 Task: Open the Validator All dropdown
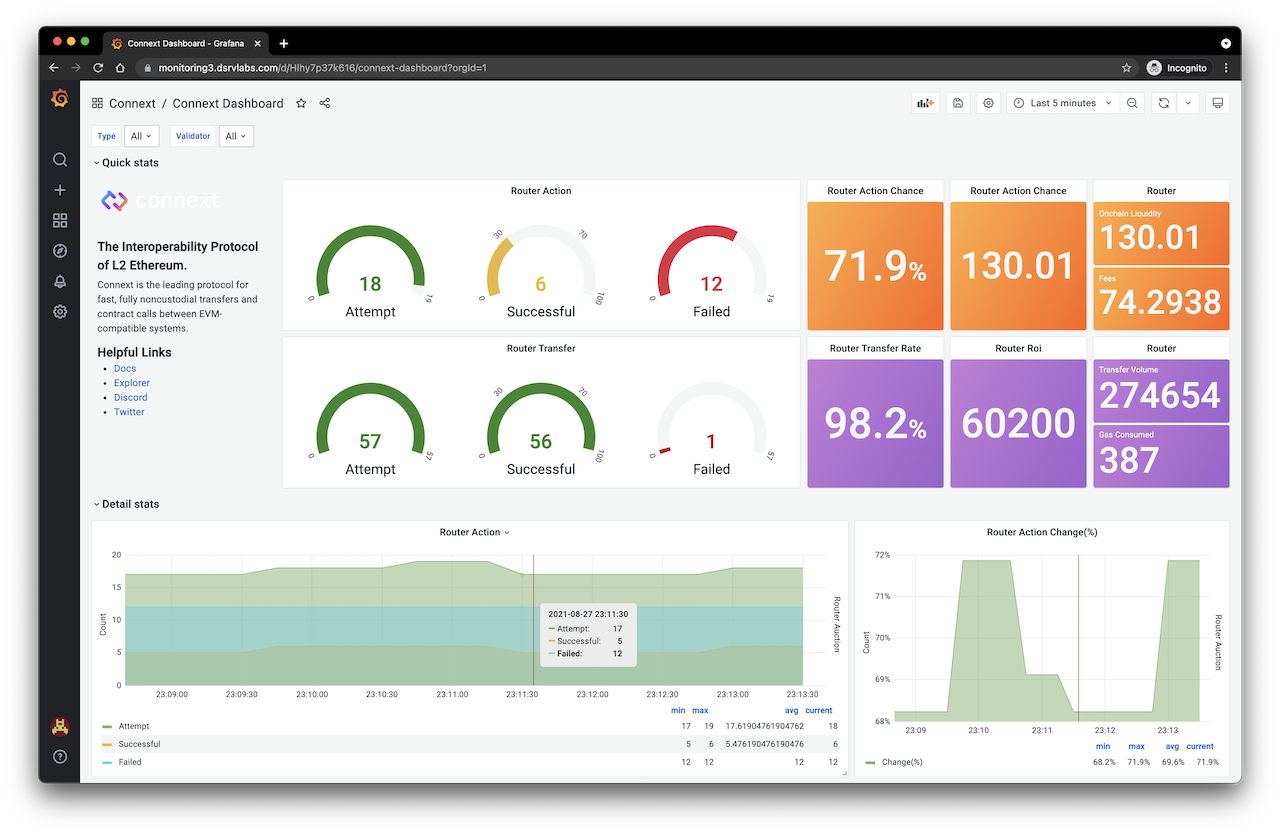[236, 136]
